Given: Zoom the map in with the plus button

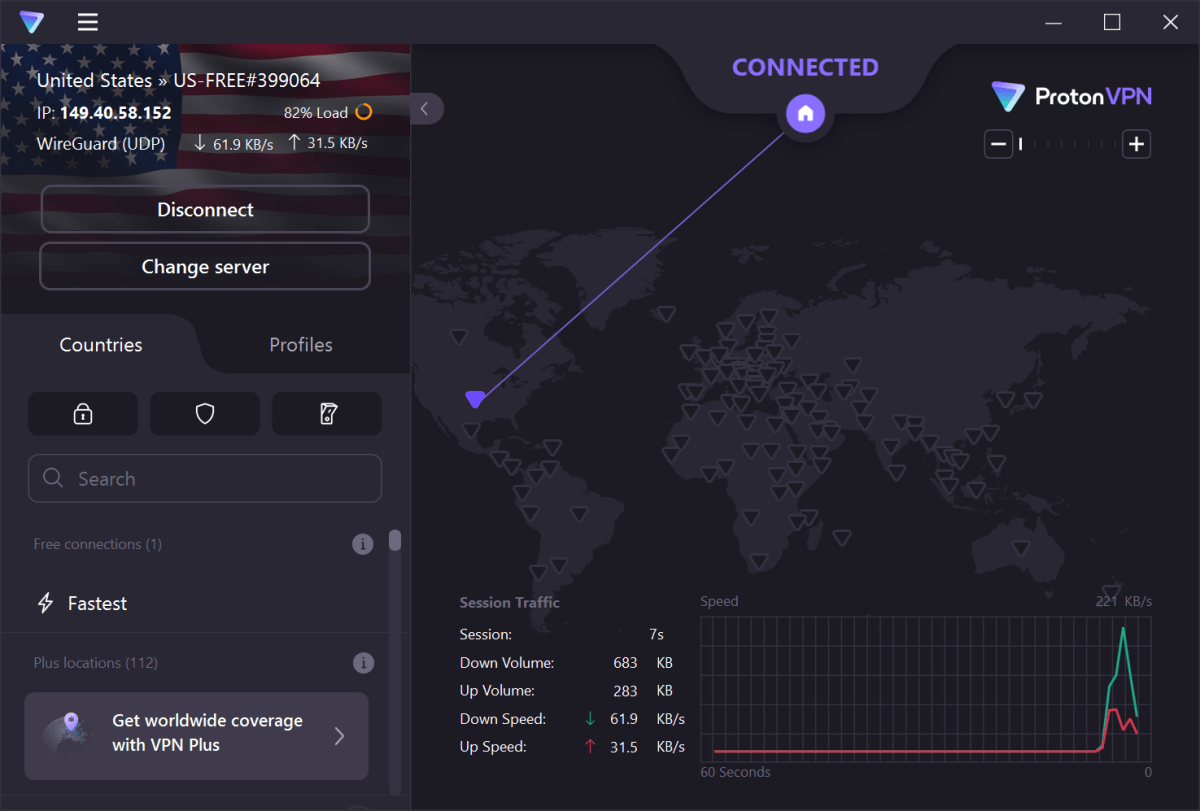Looking at the screenshot, I should (x=1136, y=144).
